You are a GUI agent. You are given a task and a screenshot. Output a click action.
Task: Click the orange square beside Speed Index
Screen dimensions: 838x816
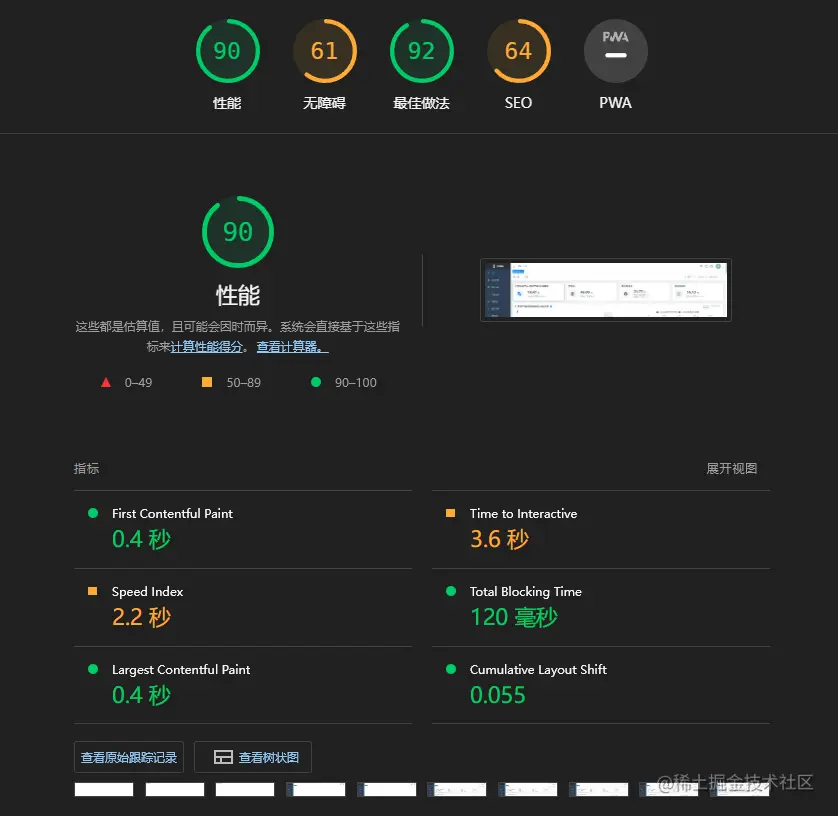(x=92, y=591)
